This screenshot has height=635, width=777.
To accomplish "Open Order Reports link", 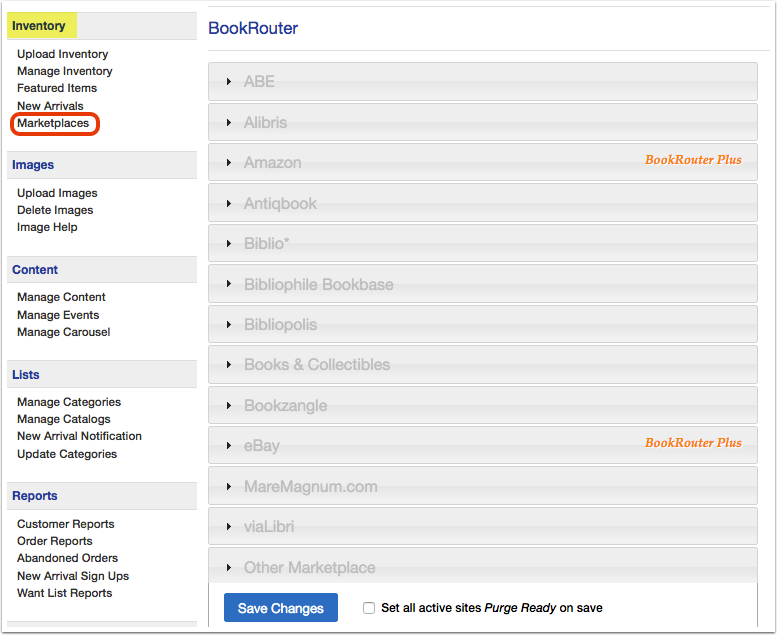I will coord(55,541).
